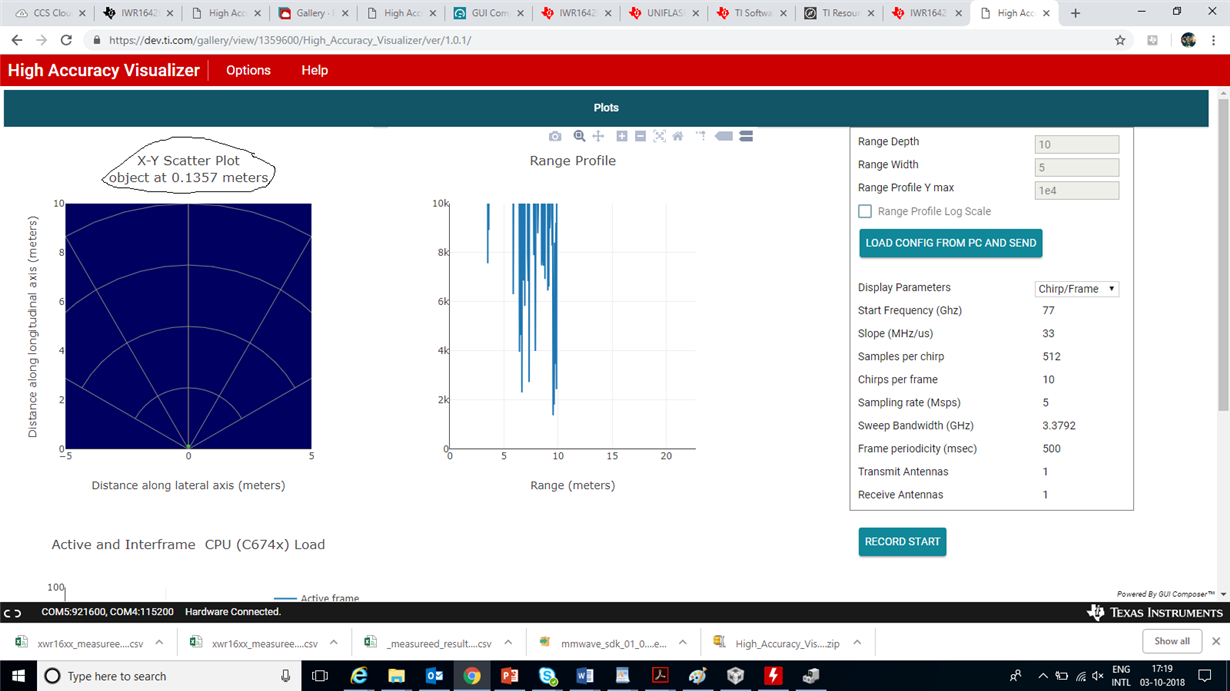This screenshot has height=691, width=1230.
Task: Reload the page with refresh icon
Action: point(66,40)
